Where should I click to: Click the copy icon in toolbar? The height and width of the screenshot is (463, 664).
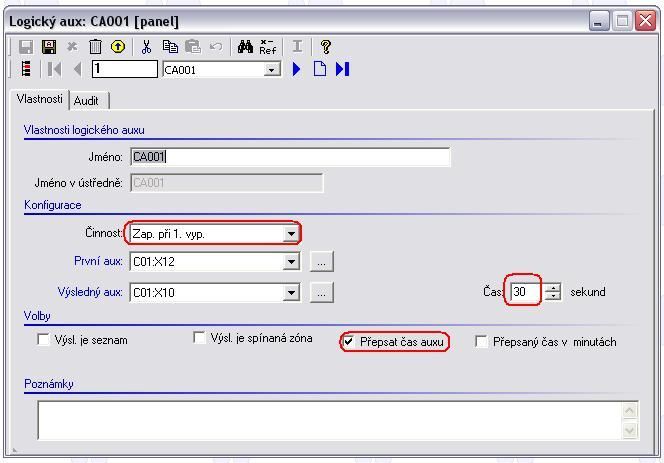(170, 47)
